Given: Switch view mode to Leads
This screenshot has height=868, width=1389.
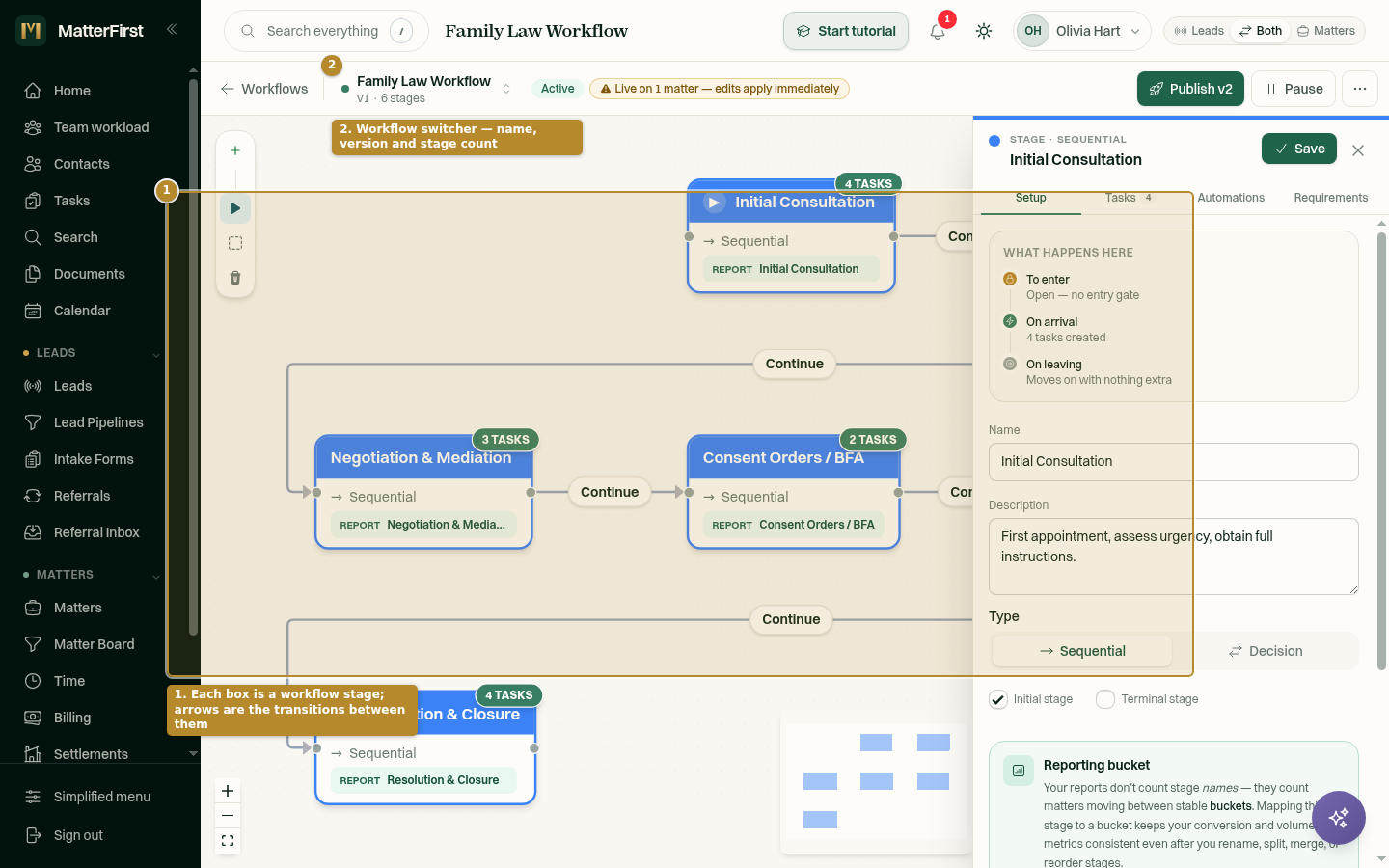Looking at the screenshot, I should point(1199,31).
